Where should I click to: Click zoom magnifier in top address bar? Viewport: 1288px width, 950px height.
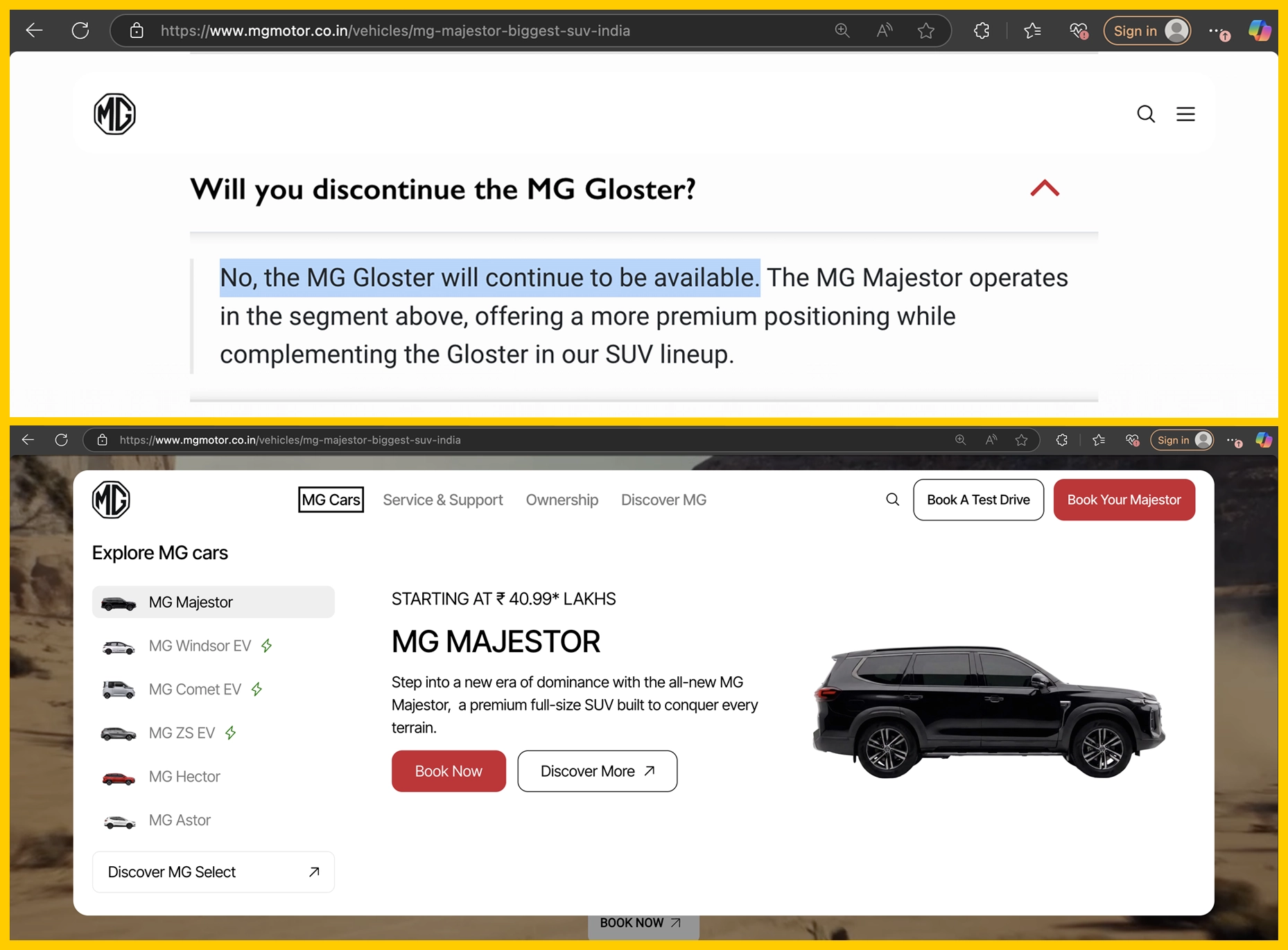point(842,30)
